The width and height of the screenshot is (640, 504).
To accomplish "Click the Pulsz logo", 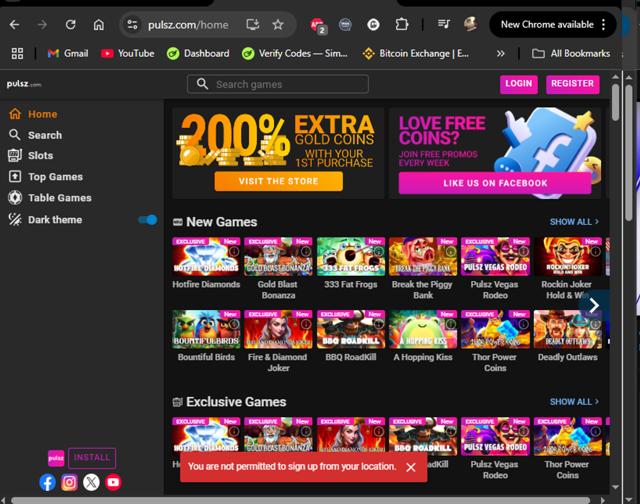I will point(24,84).
